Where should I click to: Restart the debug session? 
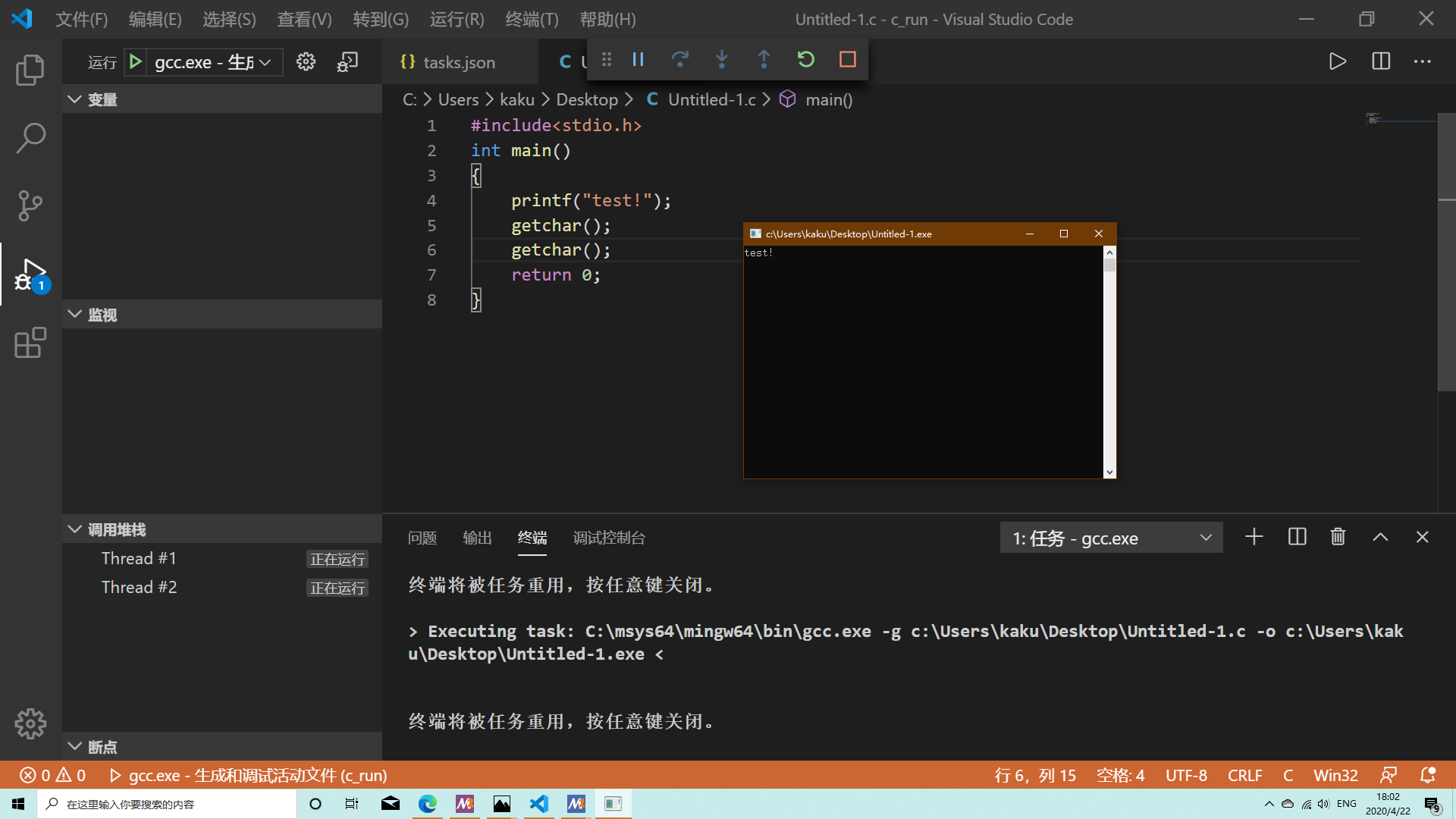806,59
